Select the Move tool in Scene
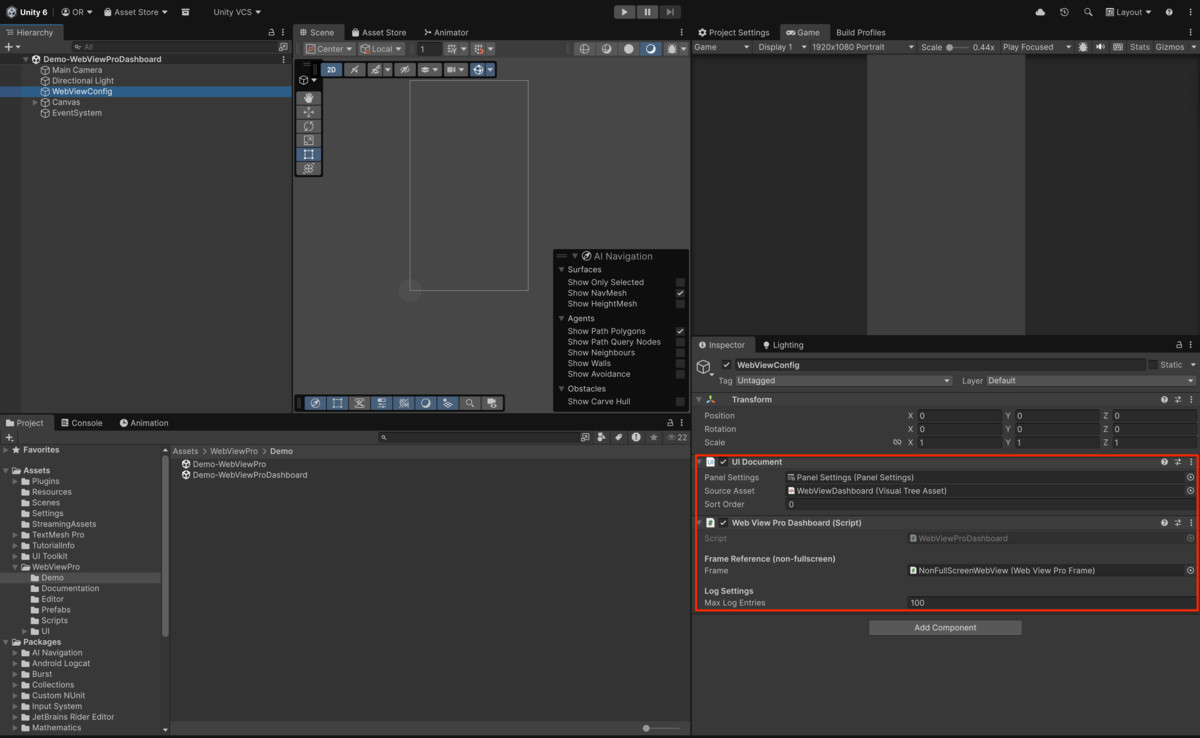The height and width of the screenshot is (738, 1200). (309, 112)
